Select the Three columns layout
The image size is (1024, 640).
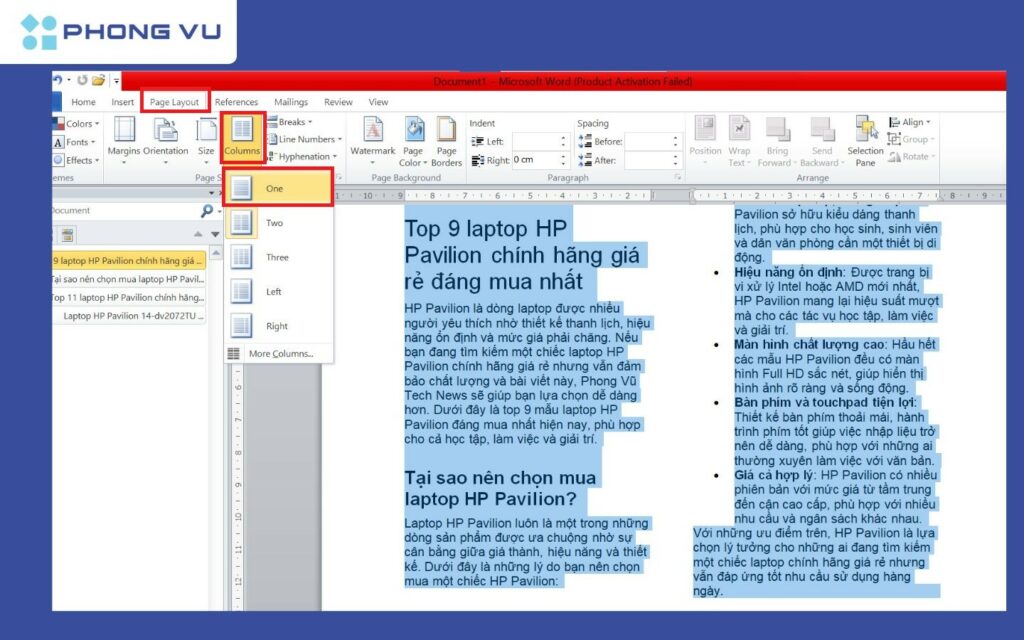point(276,257)
